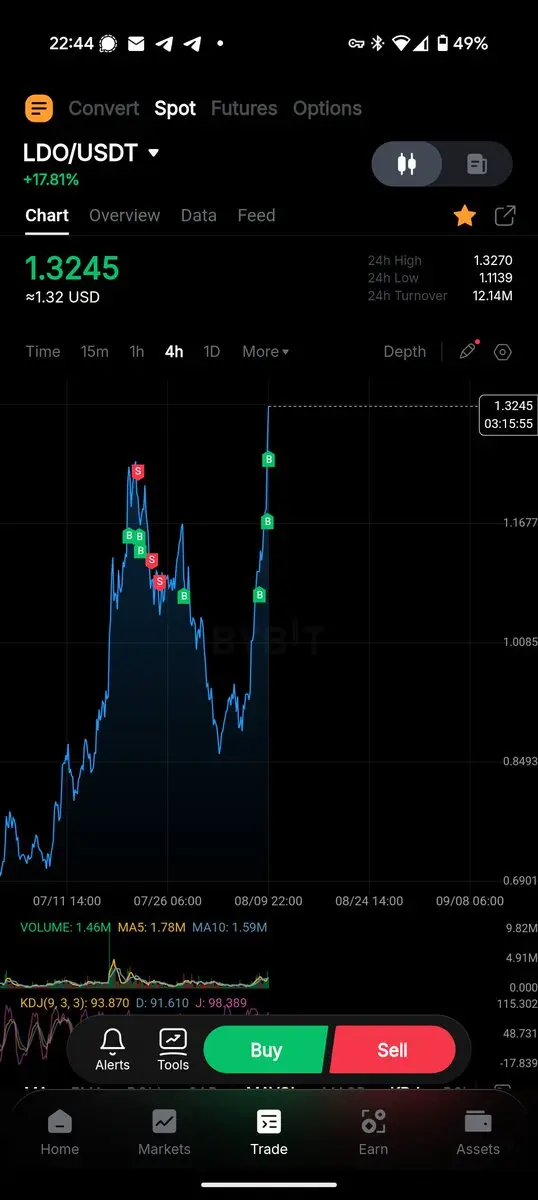Select the 1D timeframe
Screen dimensions: 538x1200
[212, 352]
